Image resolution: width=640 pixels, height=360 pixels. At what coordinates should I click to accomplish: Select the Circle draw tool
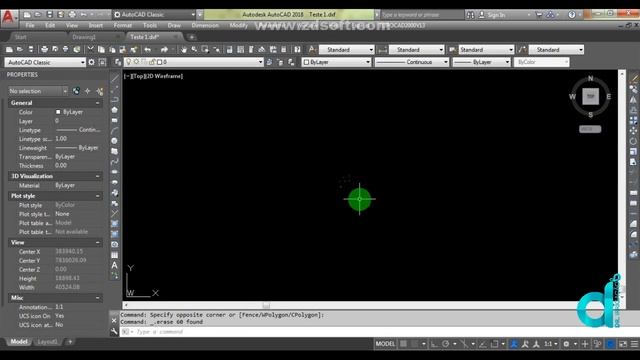115,140
